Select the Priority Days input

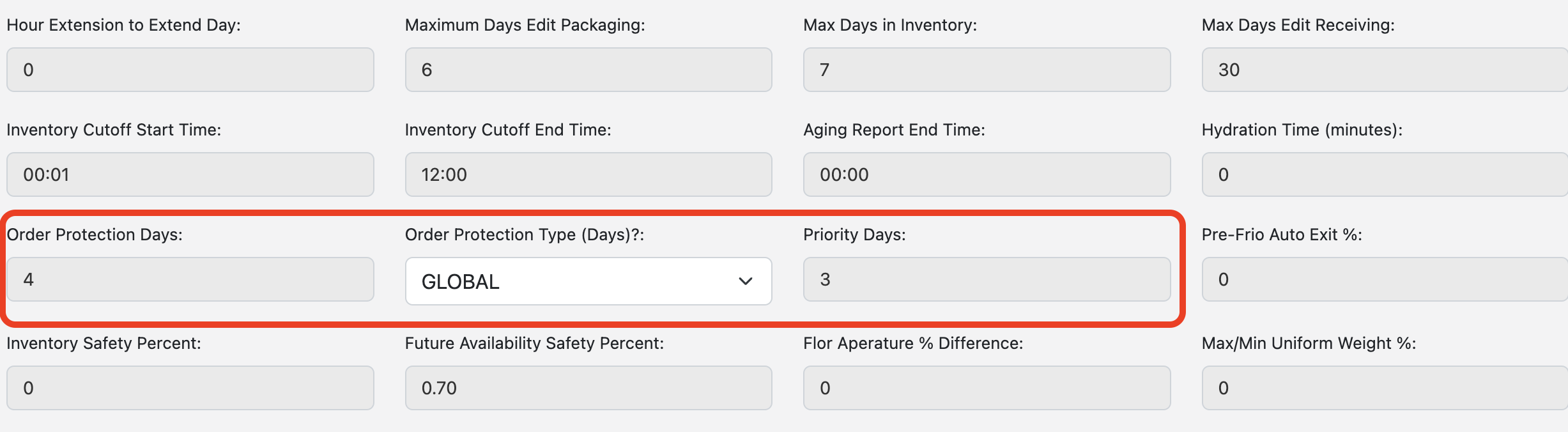[x=987, y=279]
